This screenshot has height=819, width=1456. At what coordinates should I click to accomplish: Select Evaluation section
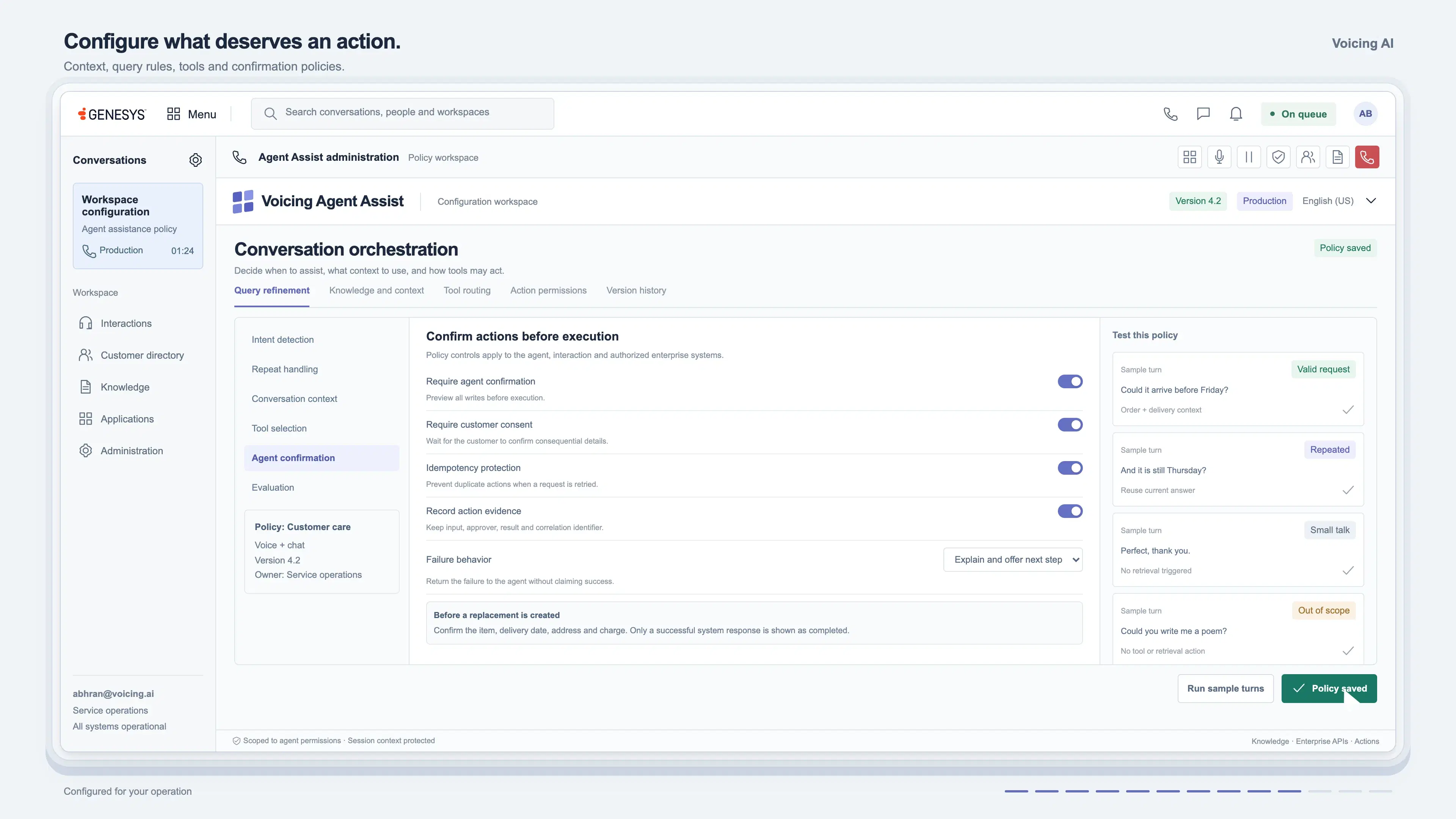pos(322,488)
